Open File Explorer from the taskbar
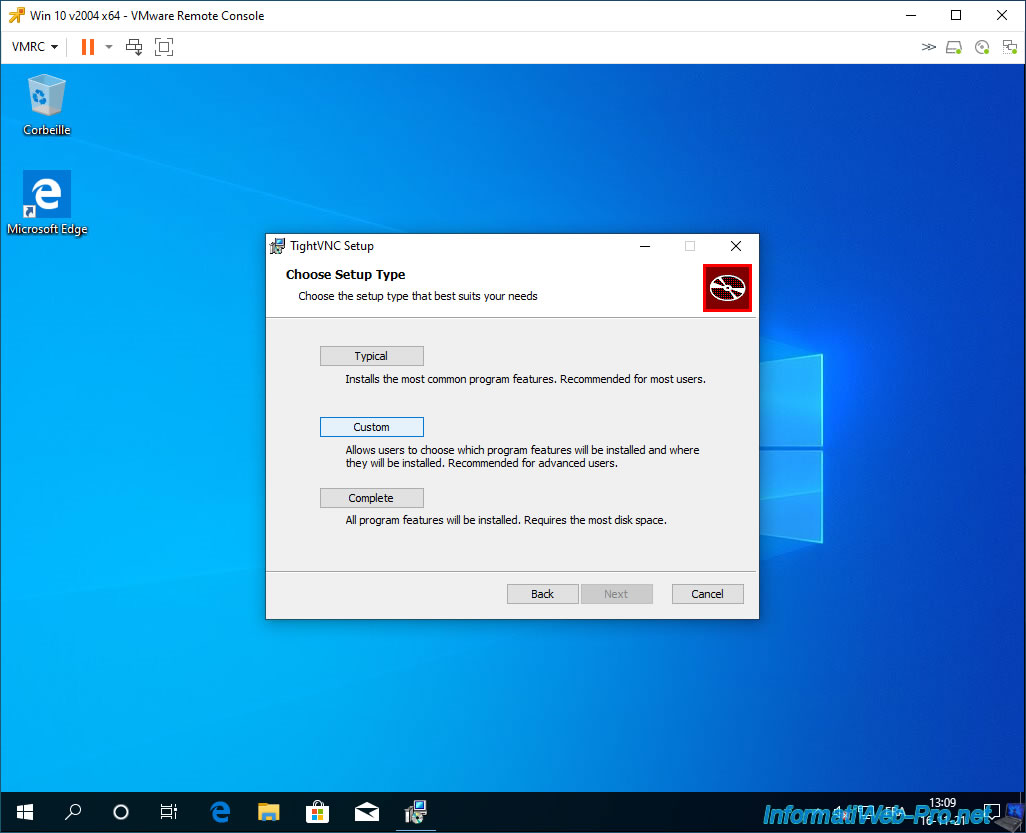The height and width of the screenshot is (833, 1026). tap(268, 812)
